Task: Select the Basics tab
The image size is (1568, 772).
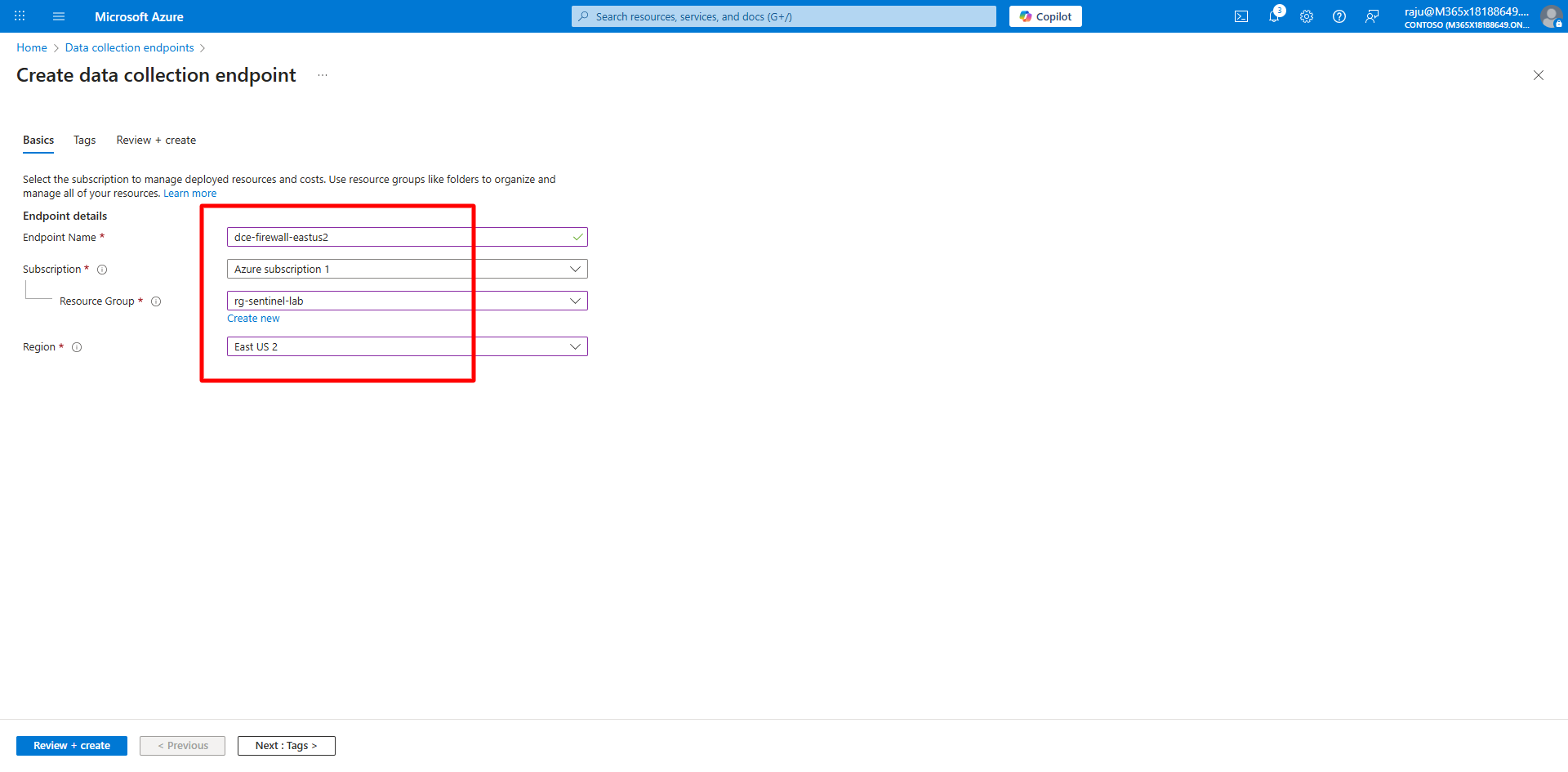Action: coord(38,141)
